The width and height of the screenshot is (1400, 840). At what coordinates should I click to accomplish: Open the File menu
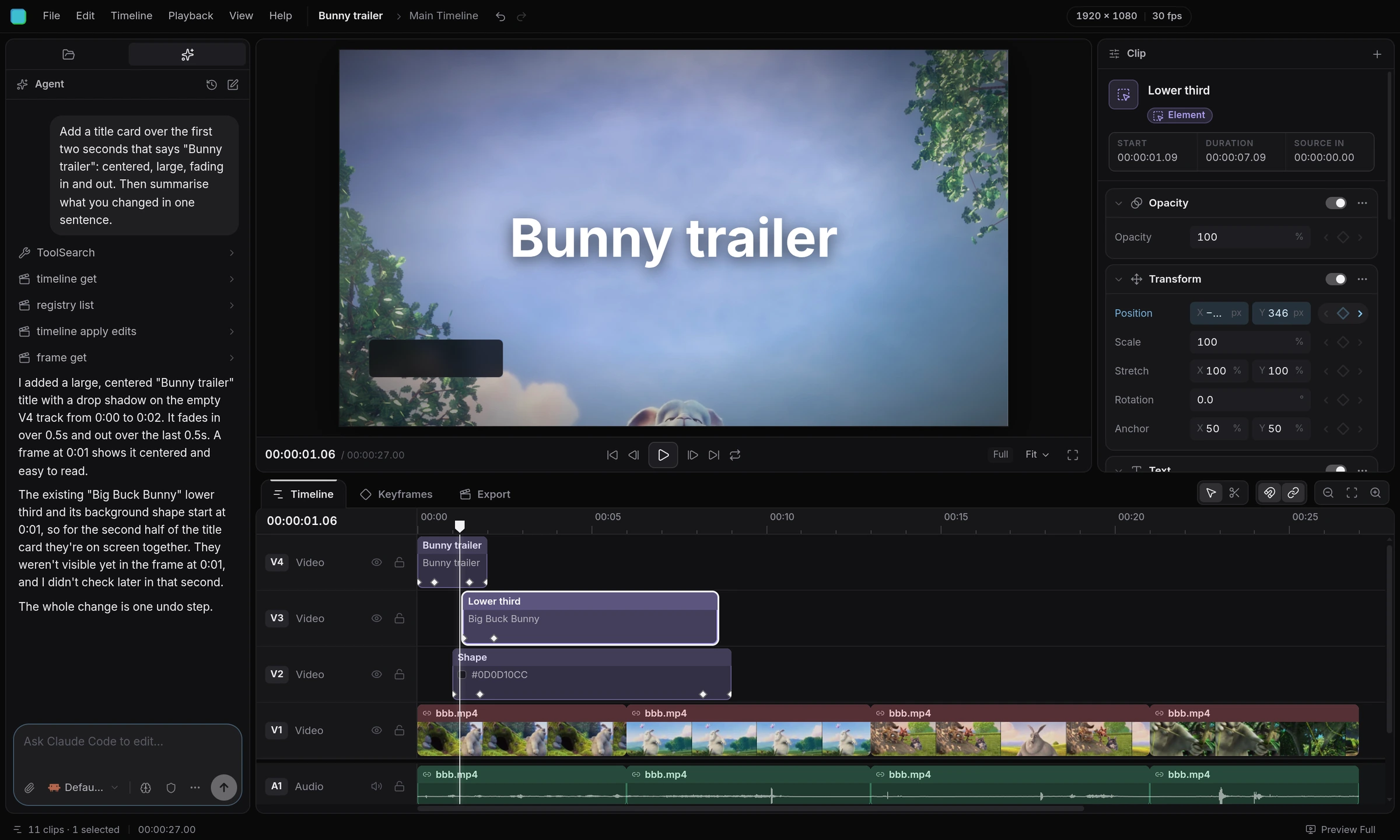[x=51, y=16]
